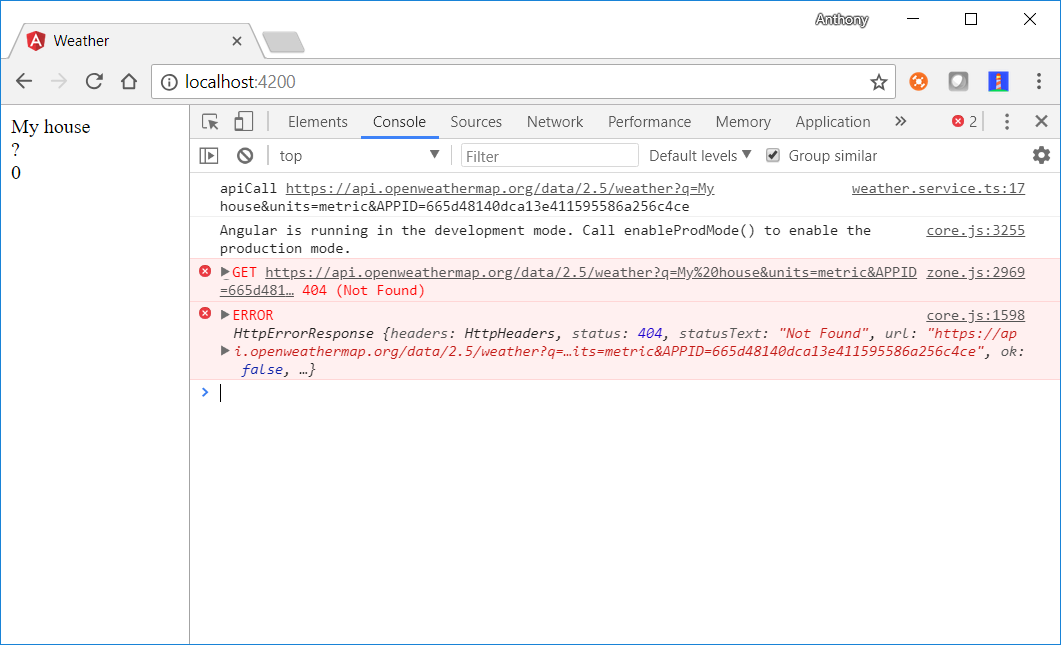
Task: Click the red error icon beside GET
Action: point(205,271)
